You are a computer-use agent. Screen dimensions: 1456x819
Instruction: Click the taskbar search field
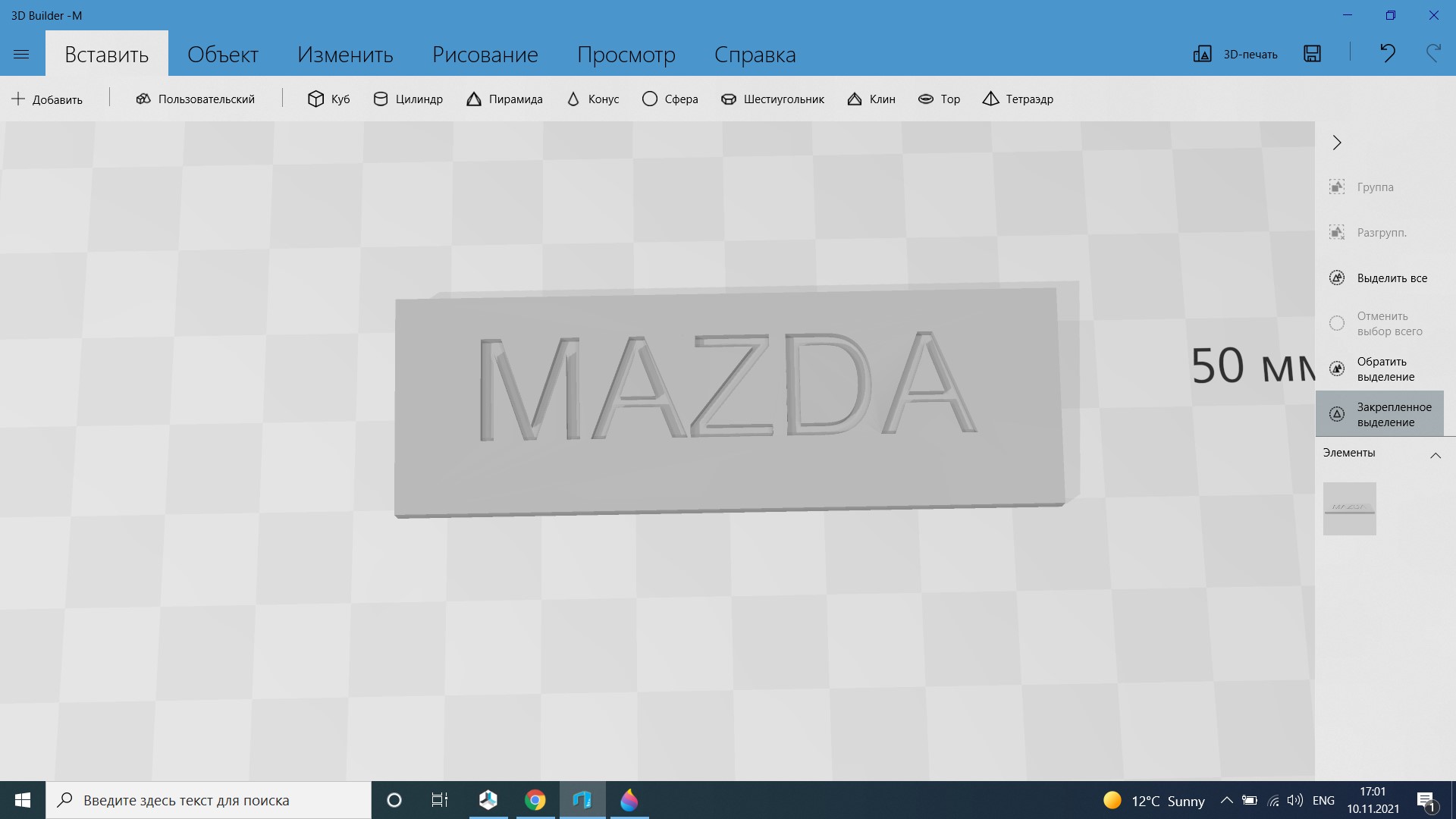[209, 800]
